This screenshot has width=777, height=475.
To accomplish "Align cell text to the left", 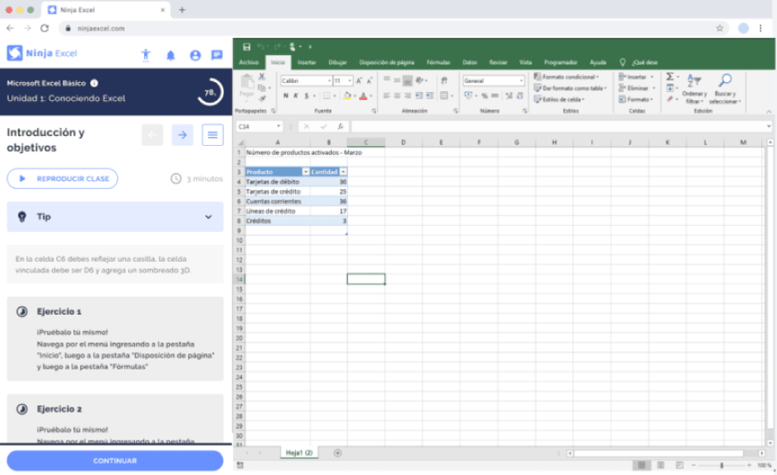I will pyautogui.click(x=387, y=96).
